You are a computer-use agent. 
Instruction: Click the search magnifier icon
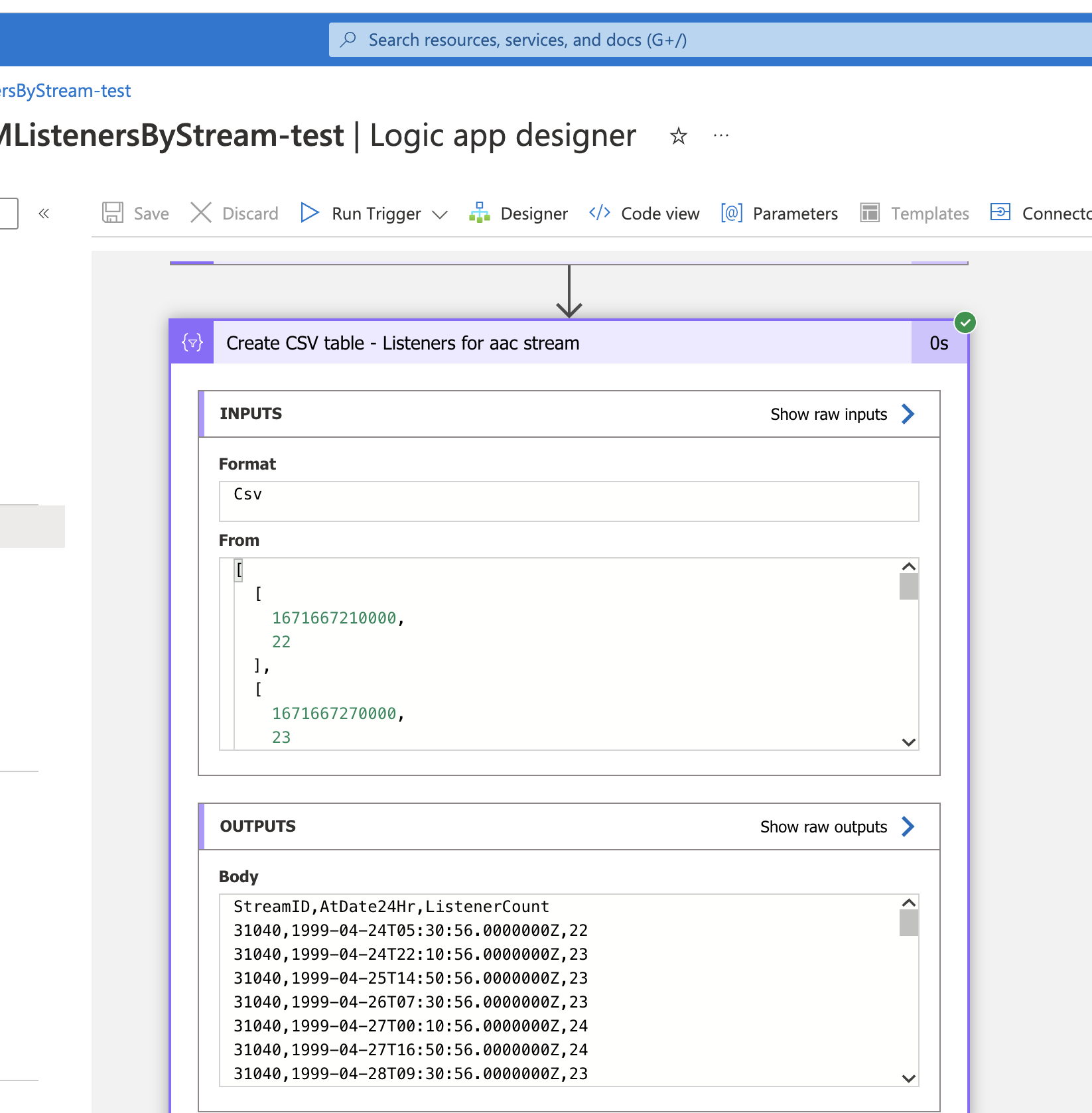[348, 40]
